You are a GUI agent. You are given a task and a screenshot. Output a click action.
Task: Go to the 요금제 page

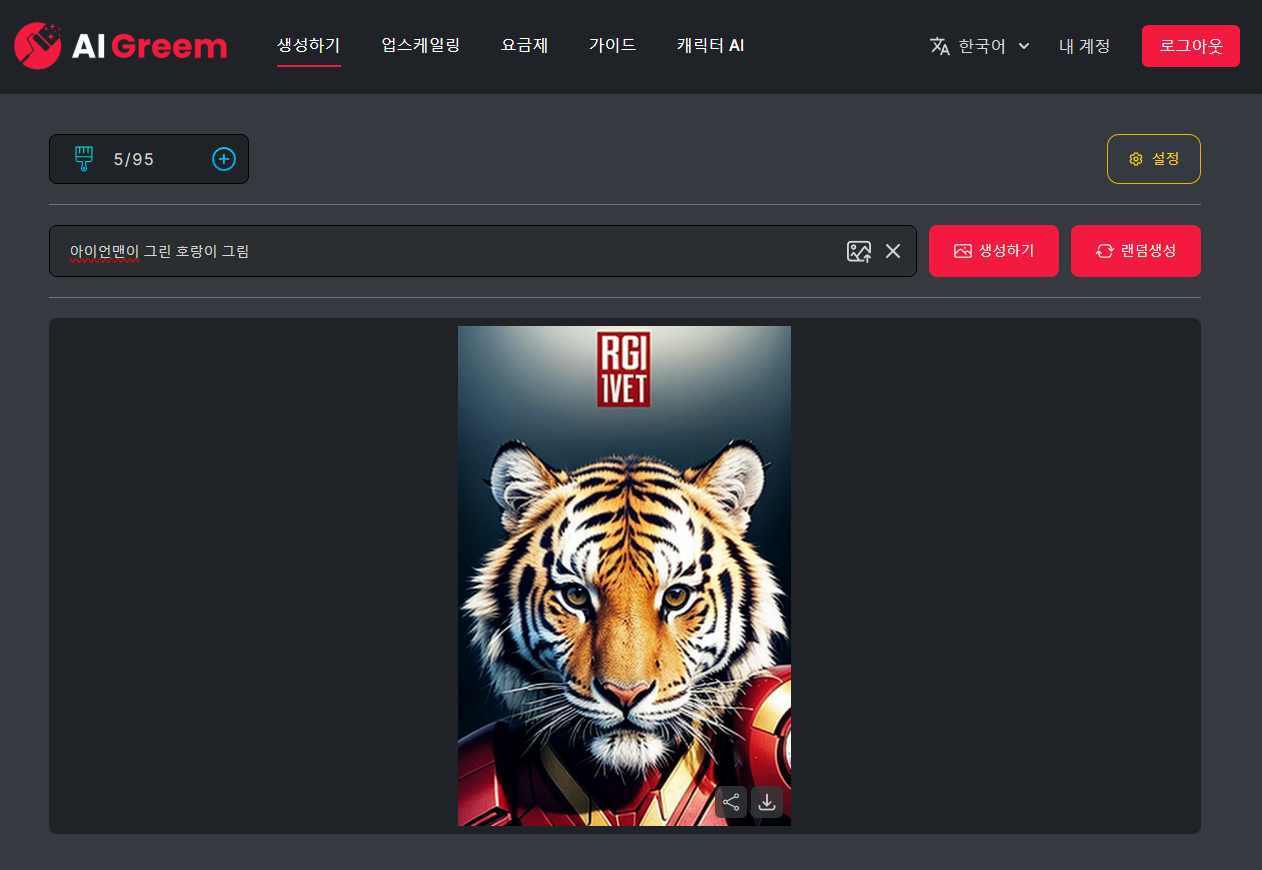click(x=525, y=46)
